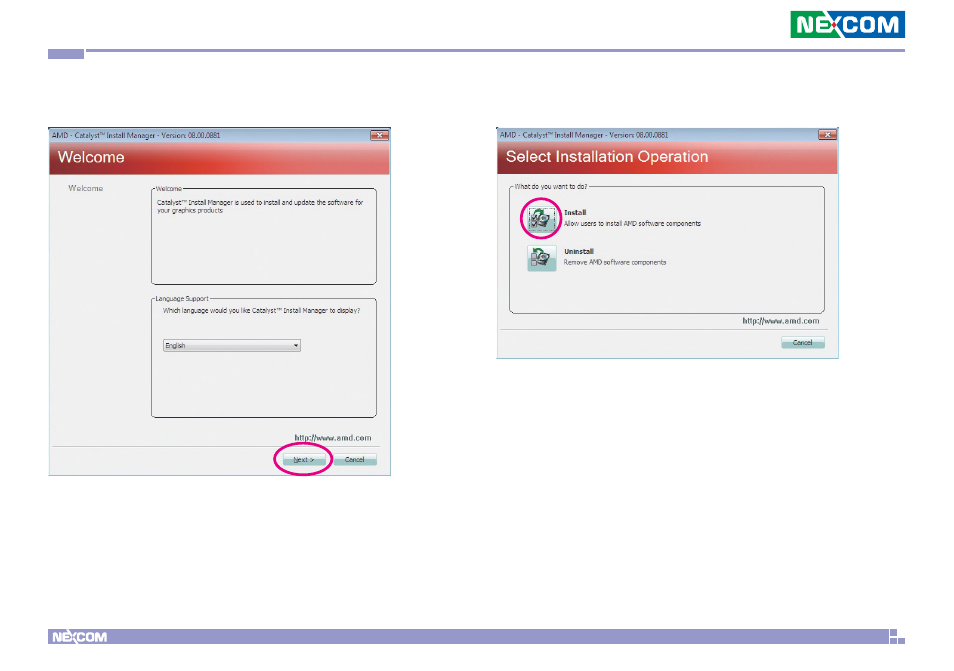Click Next in the Welcome dialog
Image resolution: width=954 pixels, height=671 pixels.
click(304, 460)
